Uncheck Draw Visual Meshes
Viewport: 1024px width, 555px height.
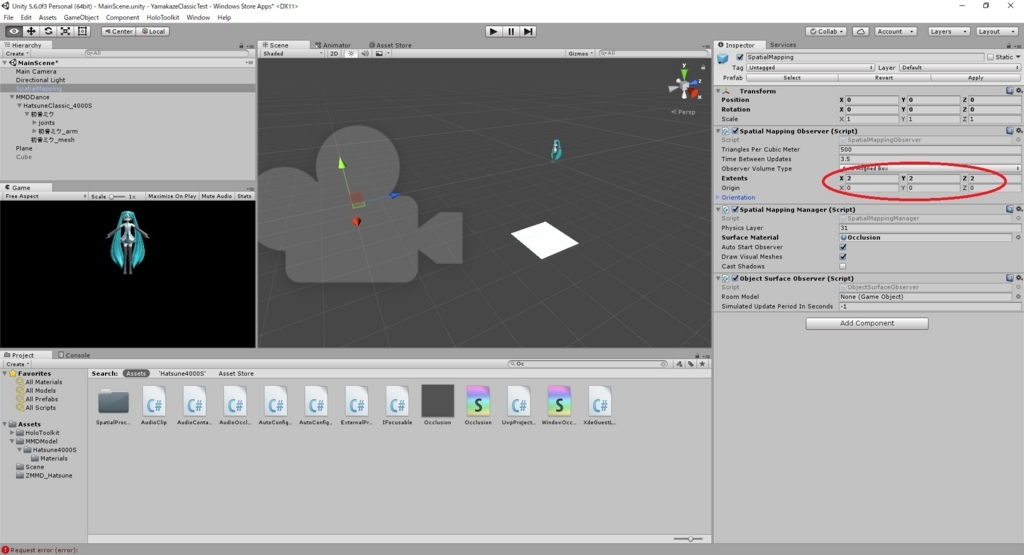pos(843,257)
